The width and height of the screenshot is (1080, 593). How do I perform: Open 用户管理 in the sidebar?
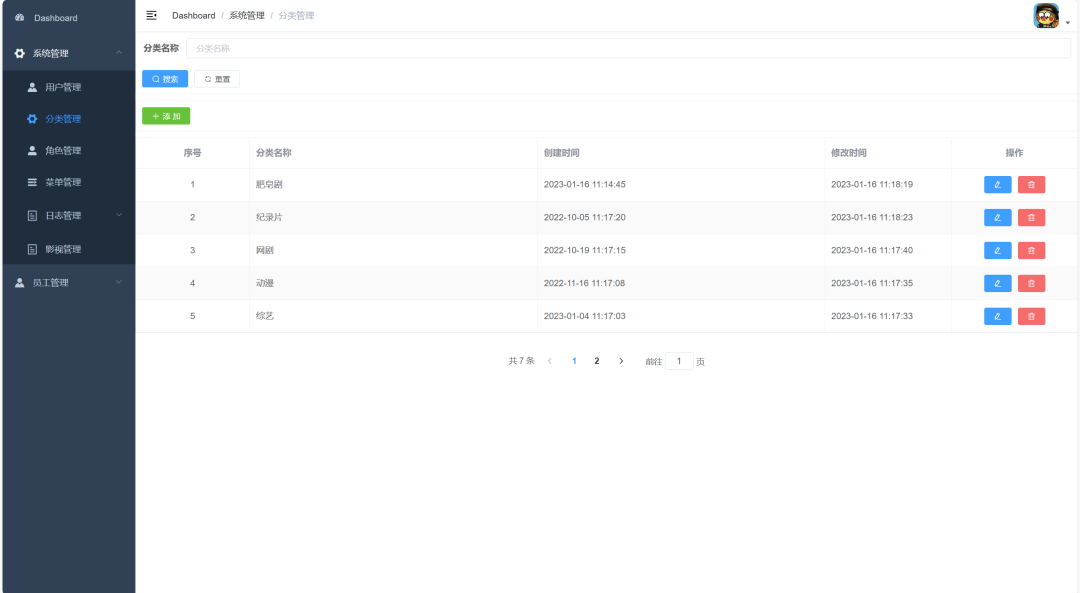(x=69, y=87)
